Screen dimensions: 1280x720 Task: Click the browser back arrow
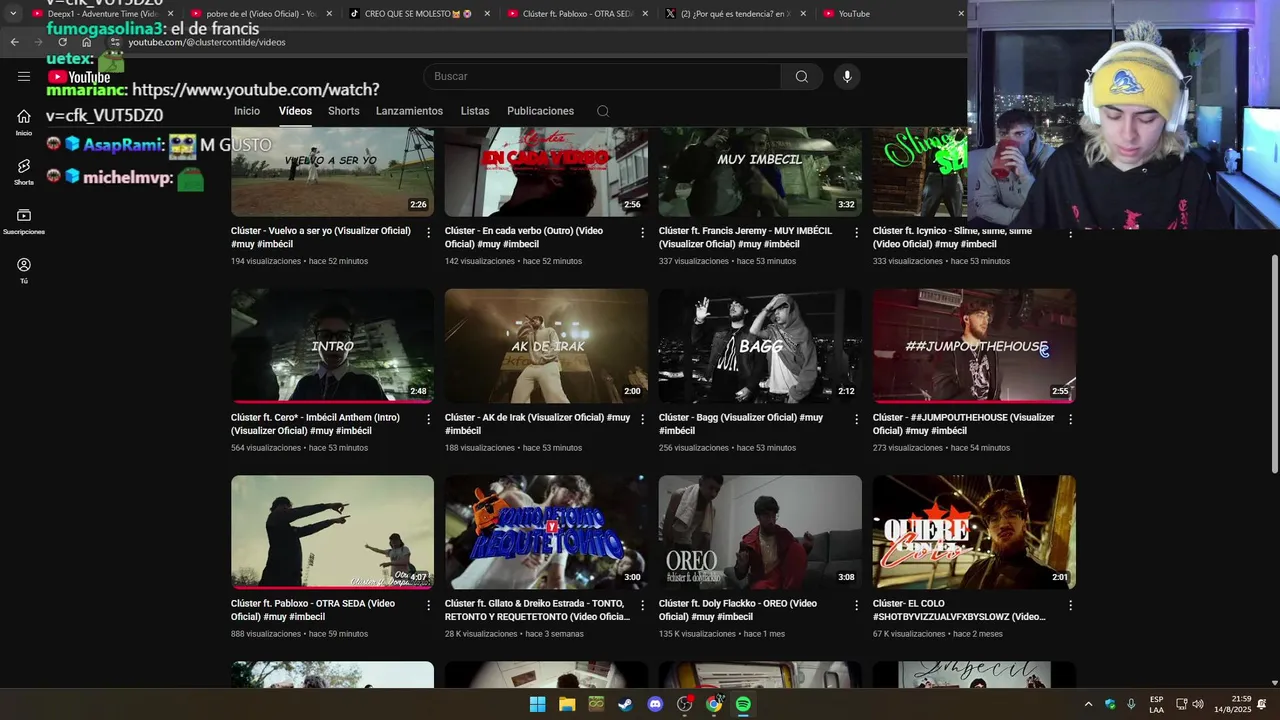pos(14,42)
